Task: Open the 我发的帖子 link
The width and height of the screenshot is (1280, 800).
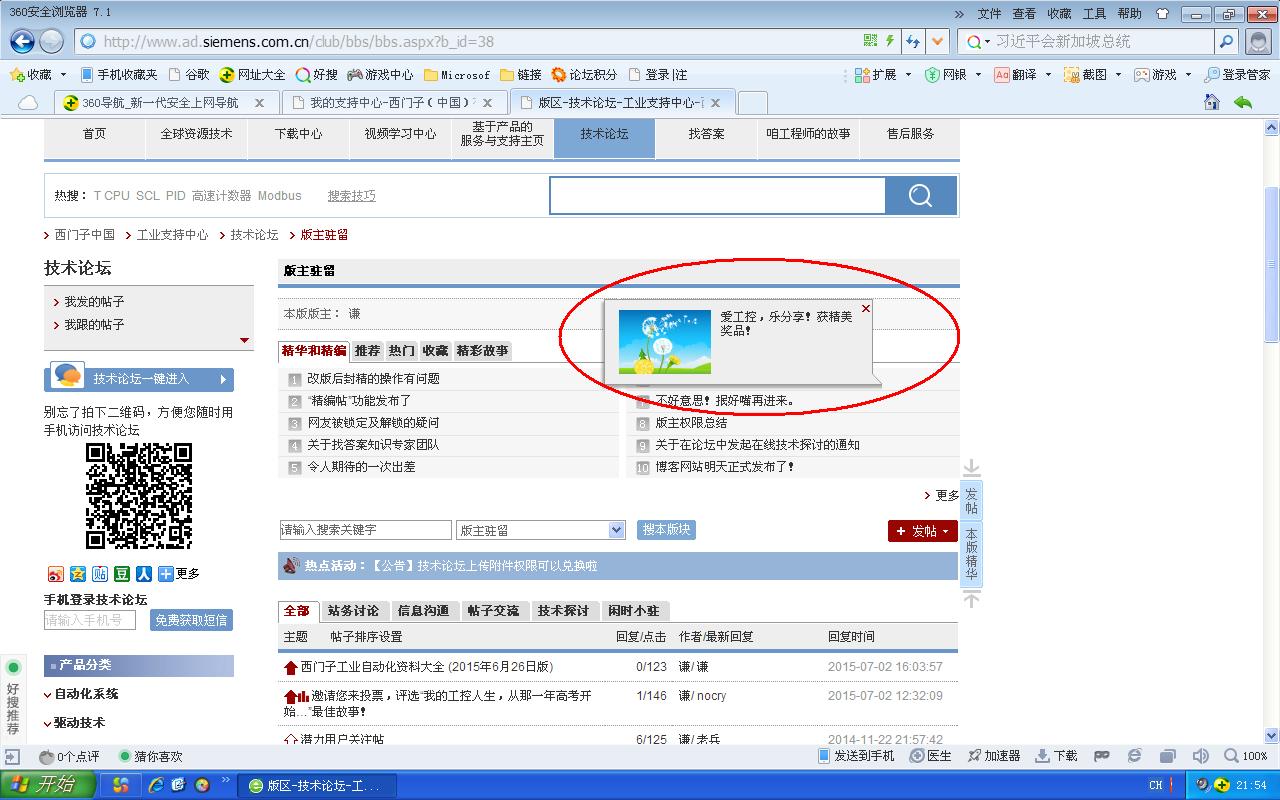Action: [x=94, y=302]
